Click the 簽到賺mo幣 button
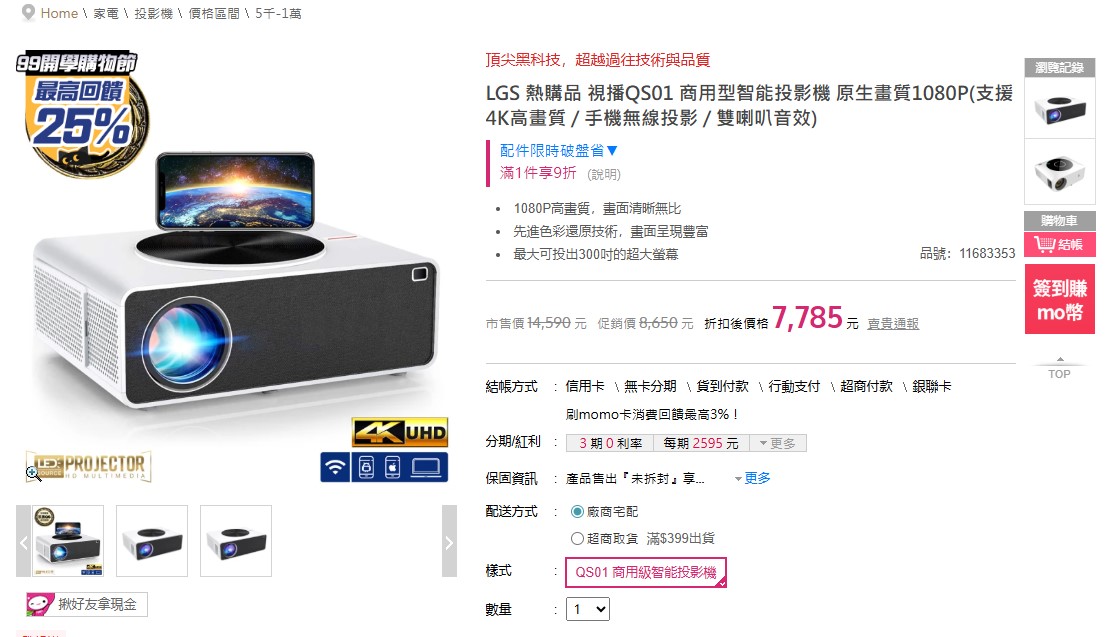This screenshot has height=637, width=1119. coord(1060,300)
